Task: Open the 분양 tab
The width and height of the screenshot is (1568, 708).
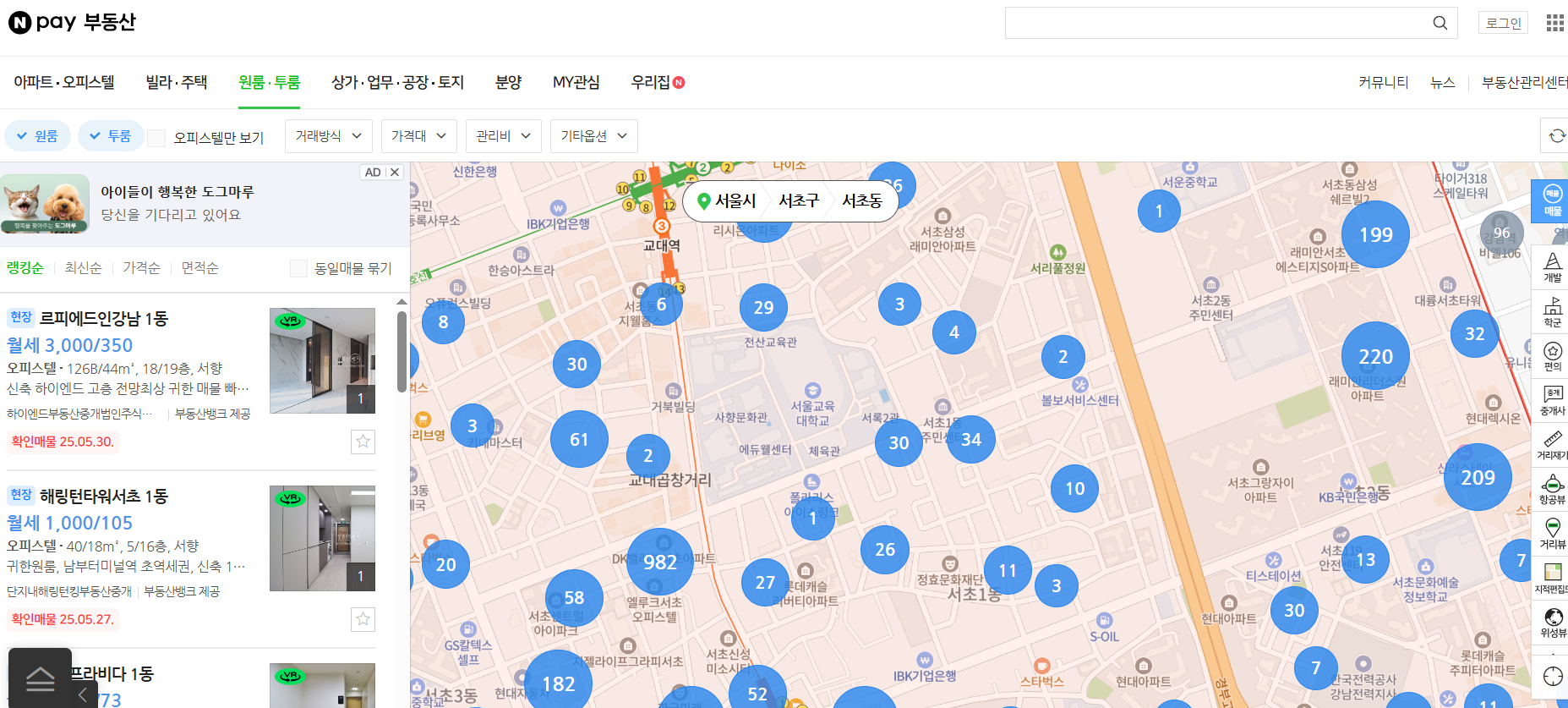Action: 508,82
